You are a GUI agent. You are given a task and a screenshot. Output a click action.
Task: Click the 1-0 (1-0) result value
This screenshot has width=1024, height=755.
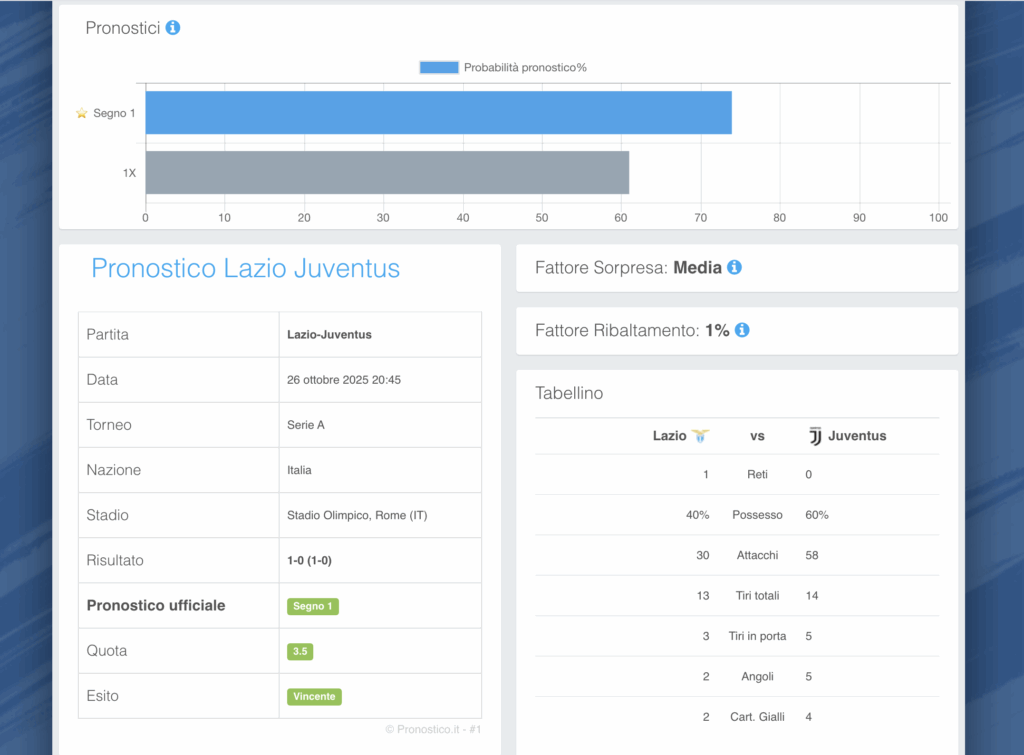coord(309,561)
